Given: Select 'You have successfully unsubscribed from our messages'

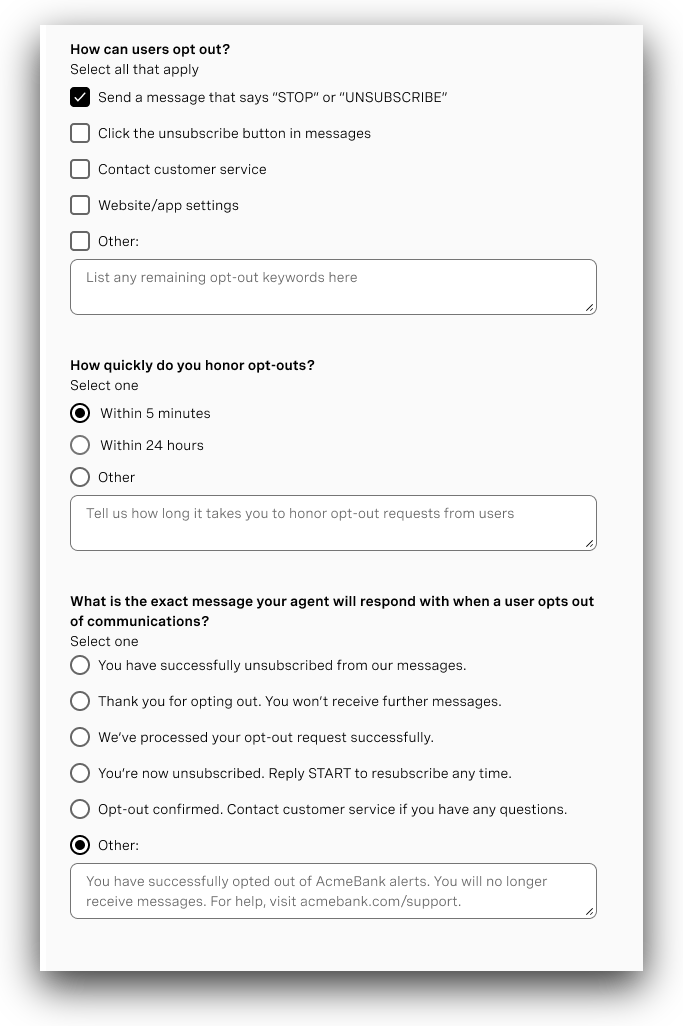Looking at the screenshot, I should tap(80, 665).
